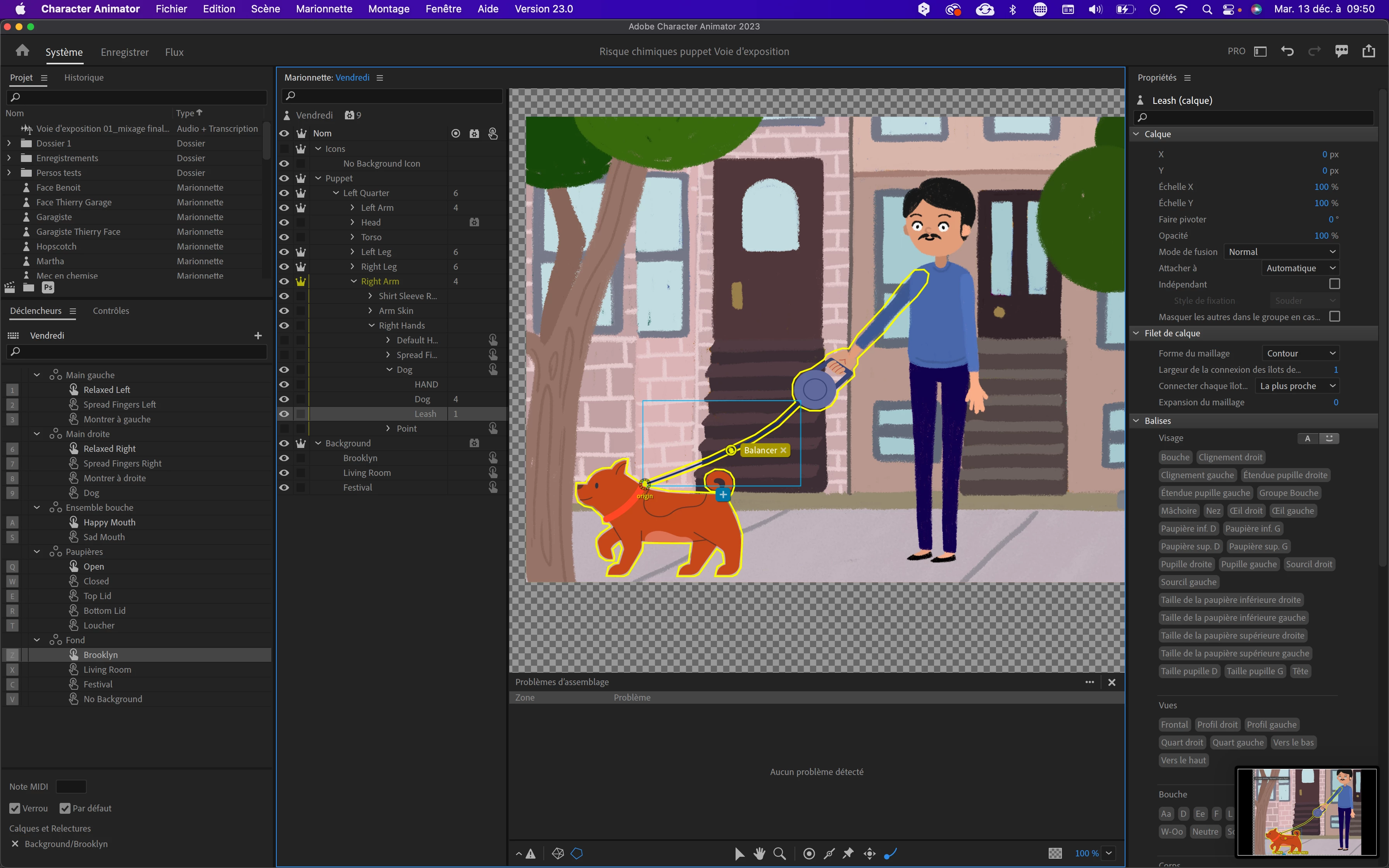The width and height of the screenshot is (1389, 868).
Task: Hide the Brooklyn layer with eye icon
Action: click(x=284, y=458)
